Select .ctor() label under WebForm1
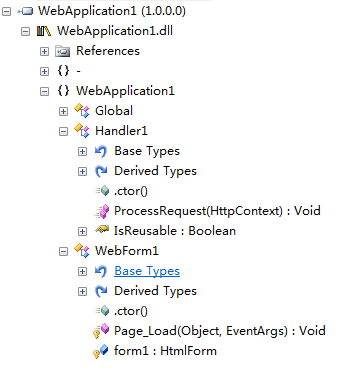Viewport: 360px width, 375px height. (x=131, y=311)
